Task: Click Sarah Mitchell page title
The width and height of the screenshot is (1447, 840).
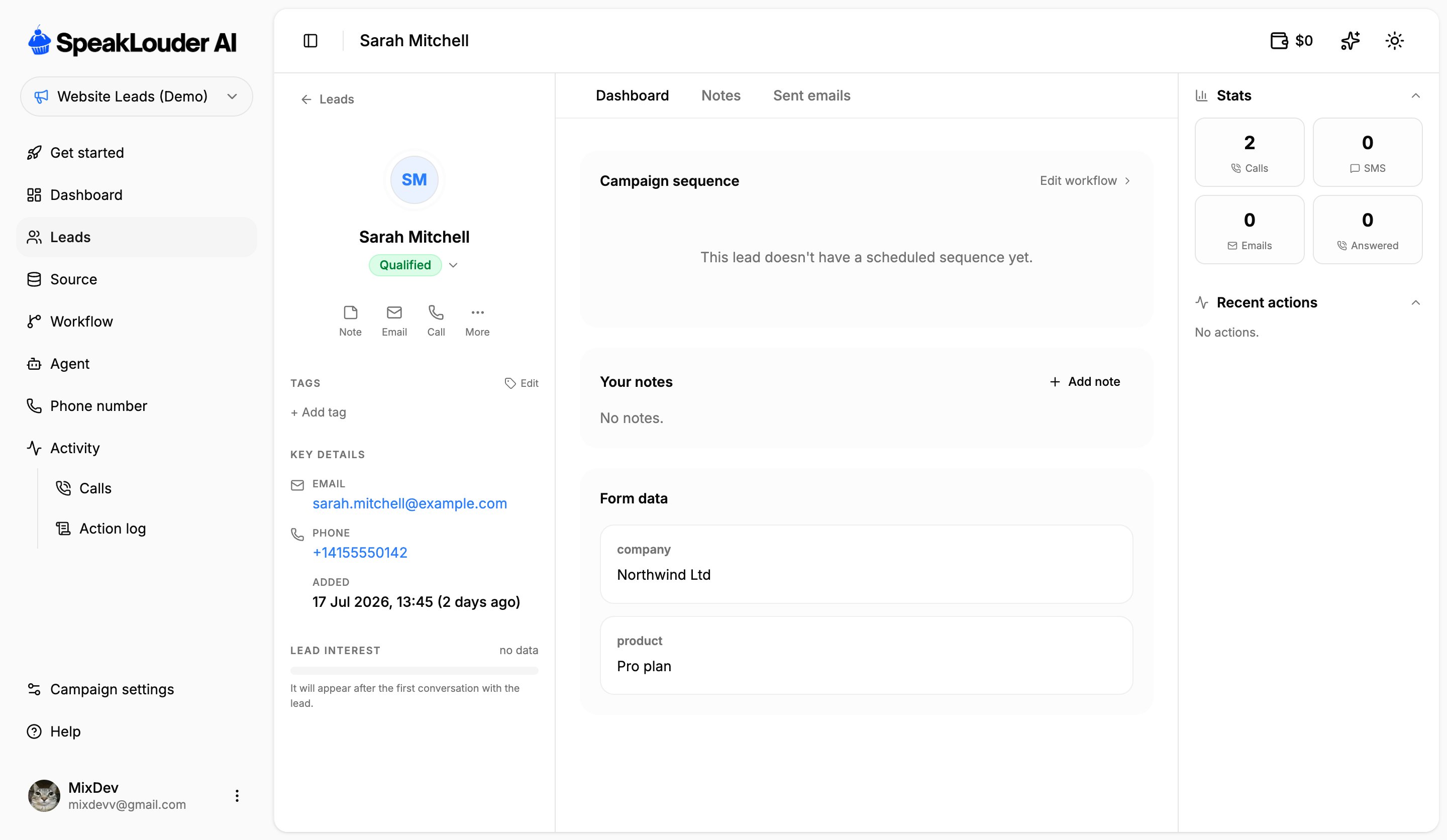Action: tap(414, 41)
